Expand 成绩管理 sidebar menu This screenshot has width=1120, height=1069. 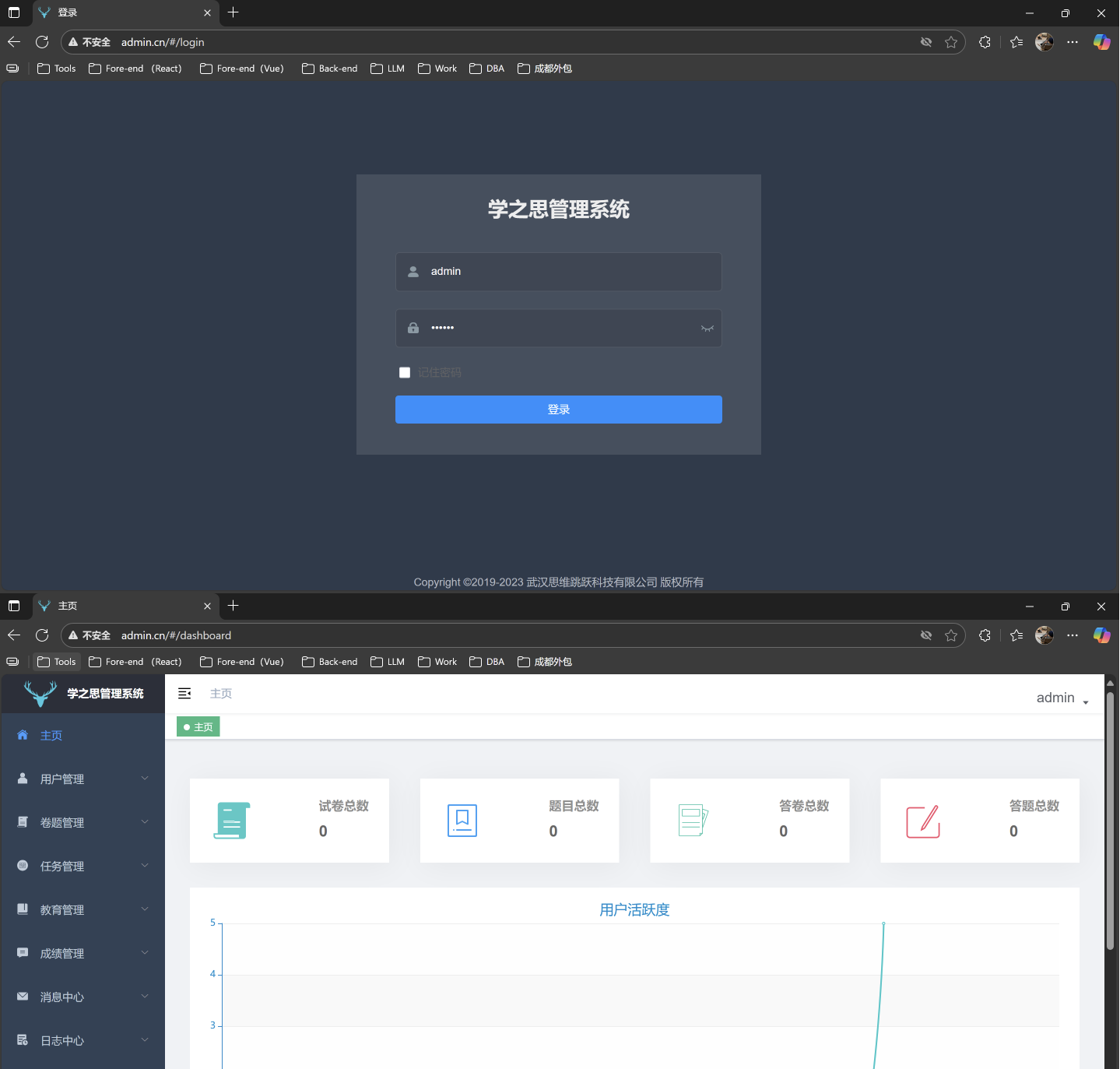(83, 954)
